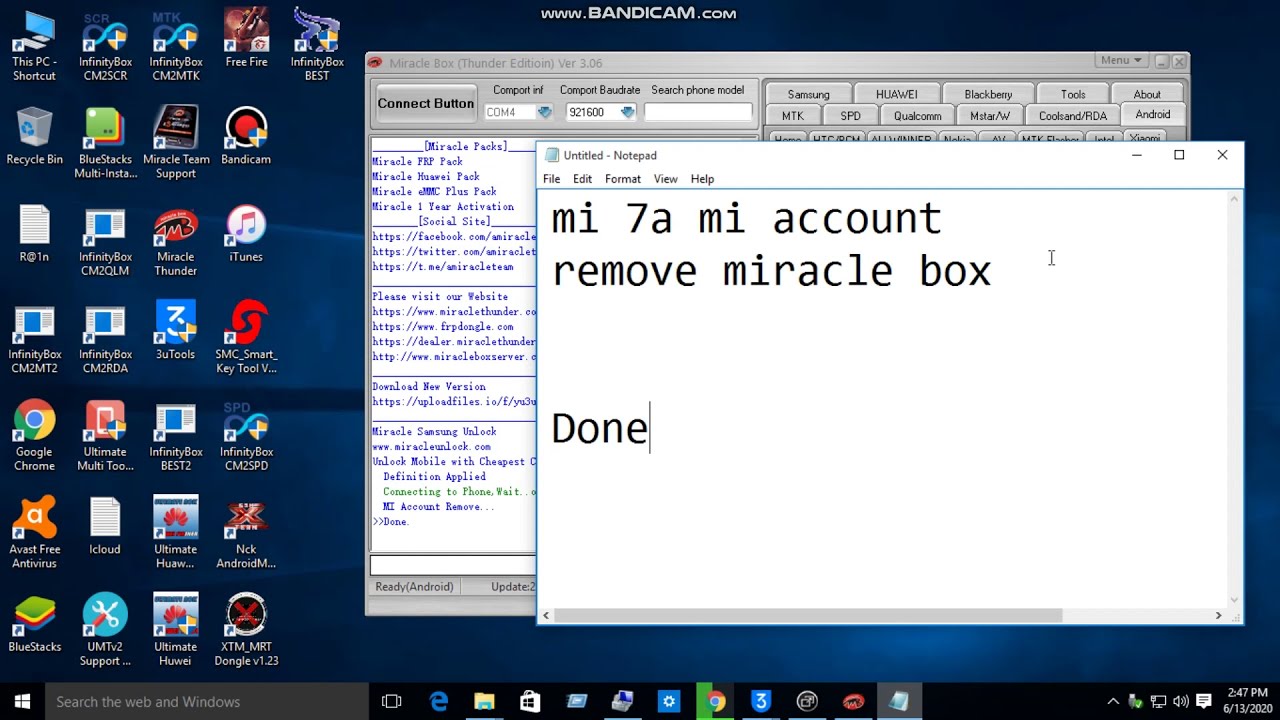Open the Icloud file icon

[105, 526]
